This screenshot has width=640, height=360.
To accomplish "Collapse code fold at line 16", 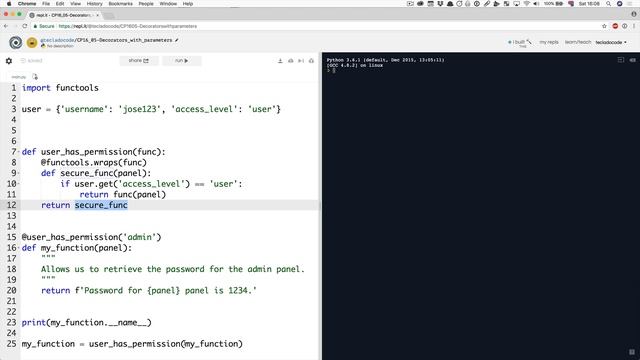I will pos(19,248).
